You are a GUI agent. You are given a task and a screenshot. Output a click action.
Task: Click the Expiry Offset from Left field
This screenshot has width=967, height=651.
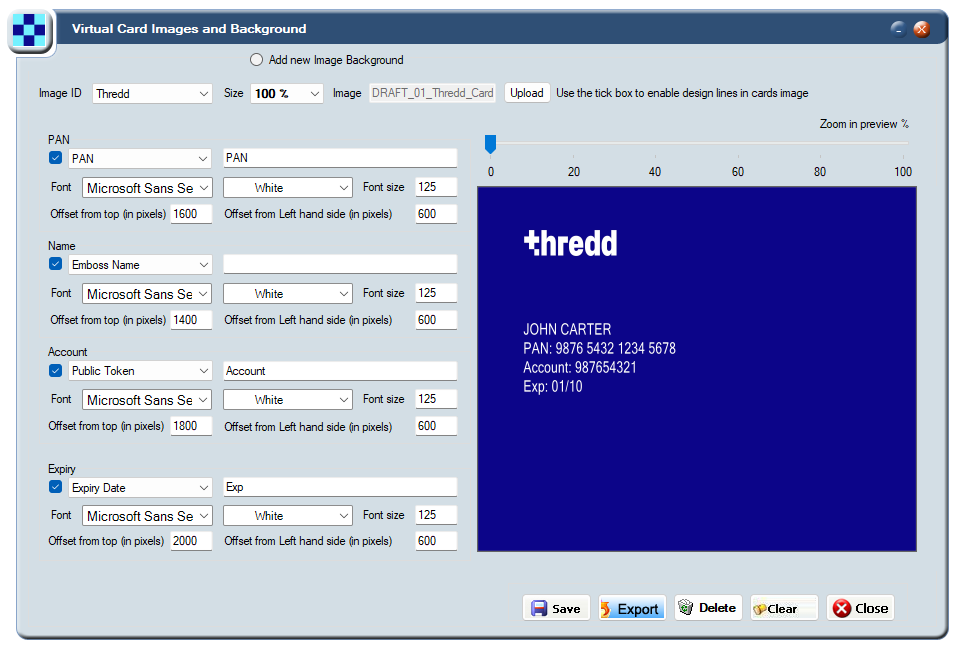436,541
